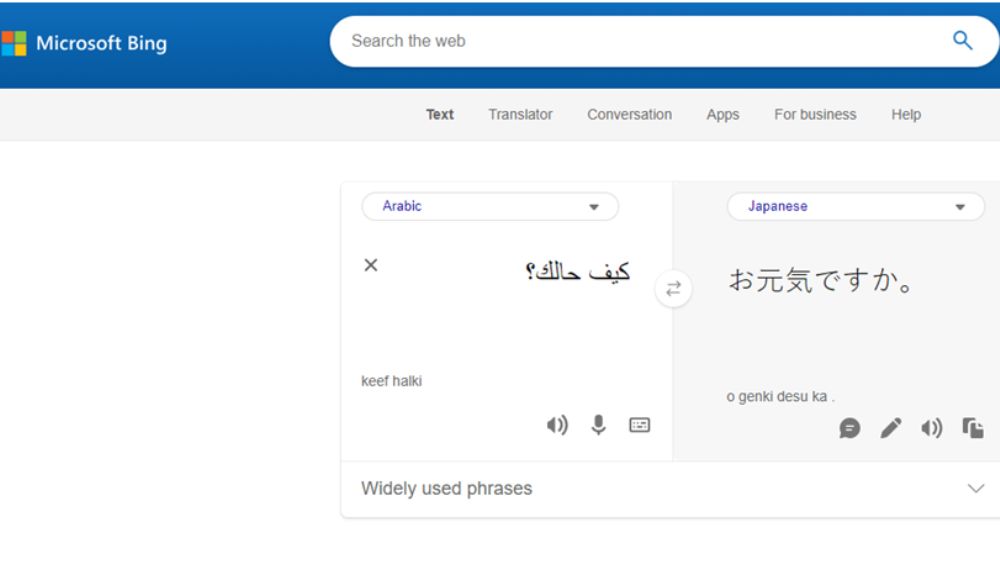Open conversation bubble icon under Japanese translation
The height and width of the screenshot is (562, 1000).
849,428
